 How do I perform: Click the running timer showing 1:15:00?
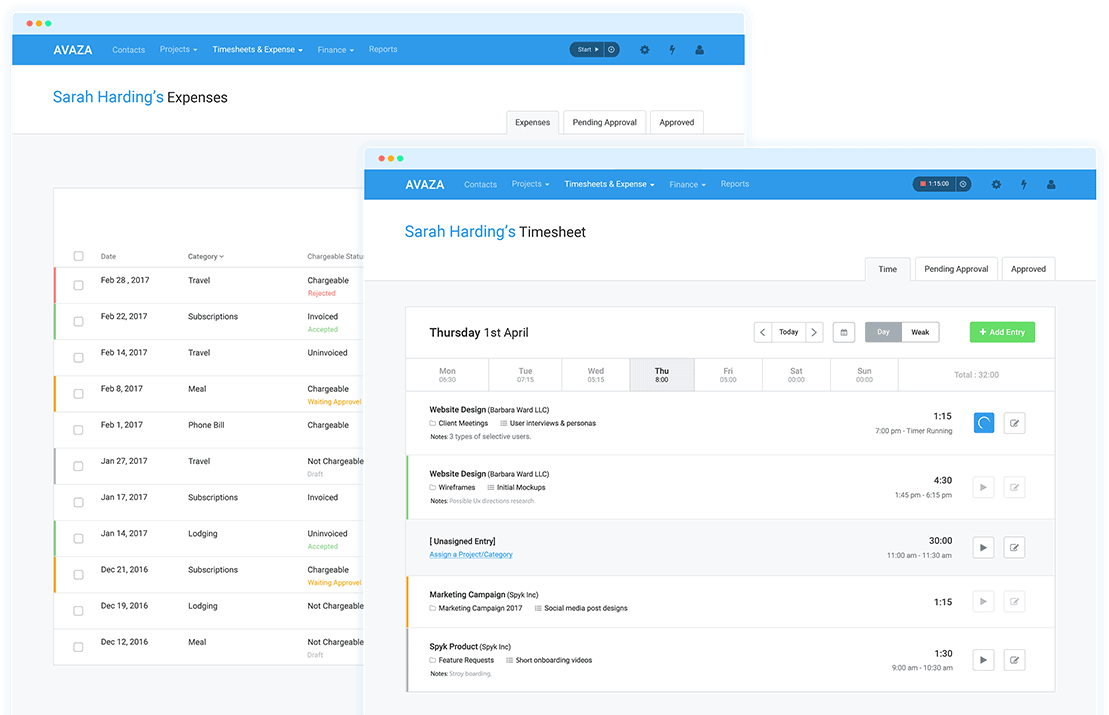938,184
